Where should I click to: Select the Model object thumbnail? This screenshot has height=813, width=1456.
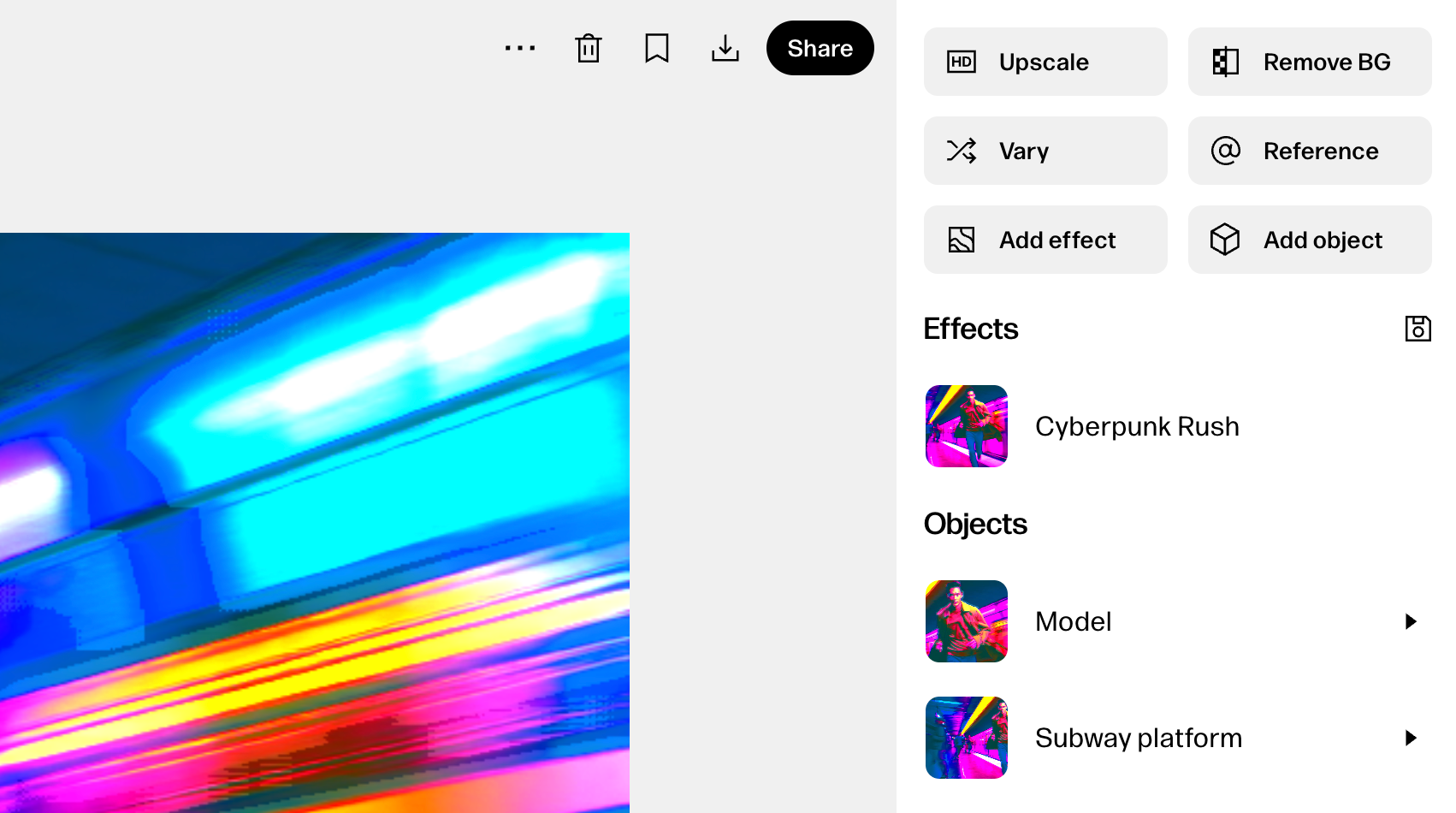click(967, 621)
